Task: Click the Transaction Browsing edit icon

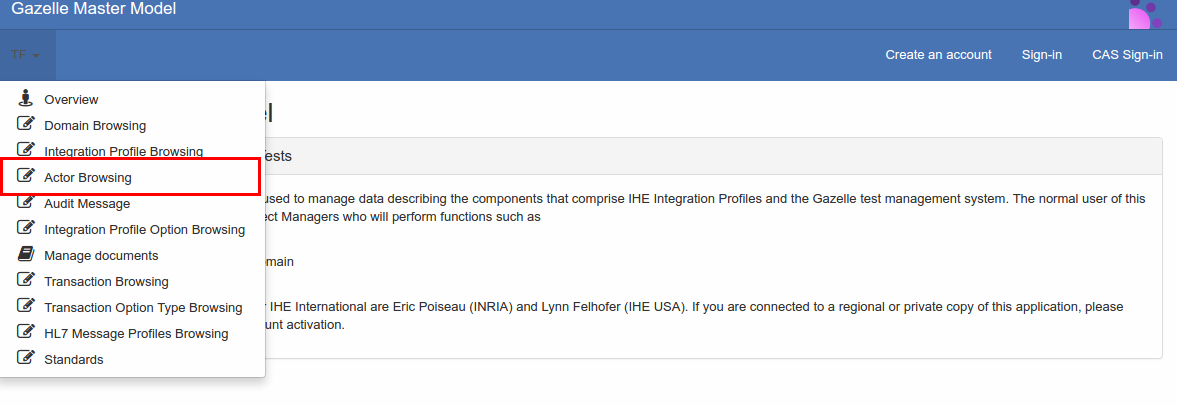Action: [x=26, y=281]
